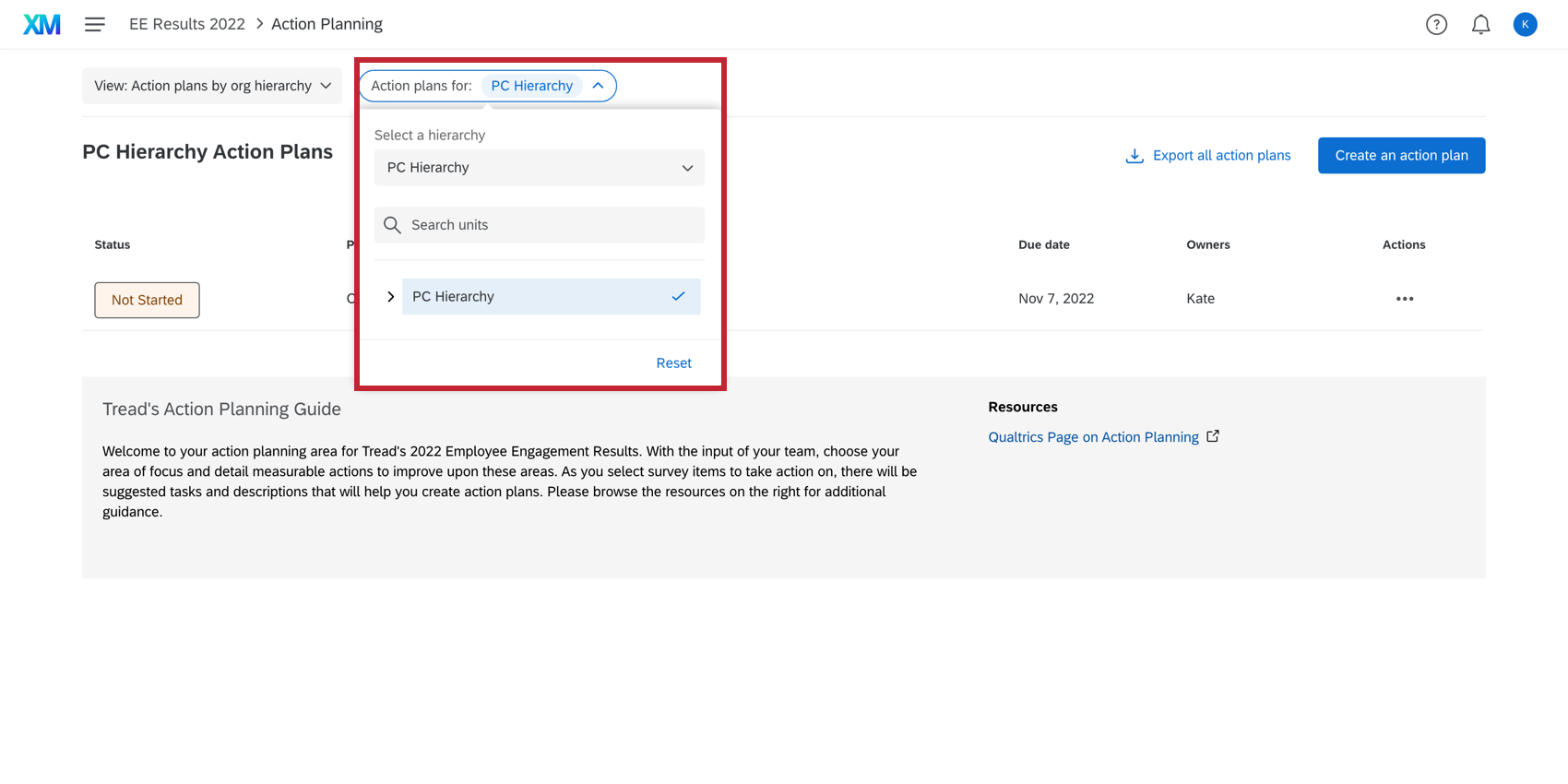1568x784 pixels.
Task: Open the help question mark icon
Action: [x=1436, y=25]
